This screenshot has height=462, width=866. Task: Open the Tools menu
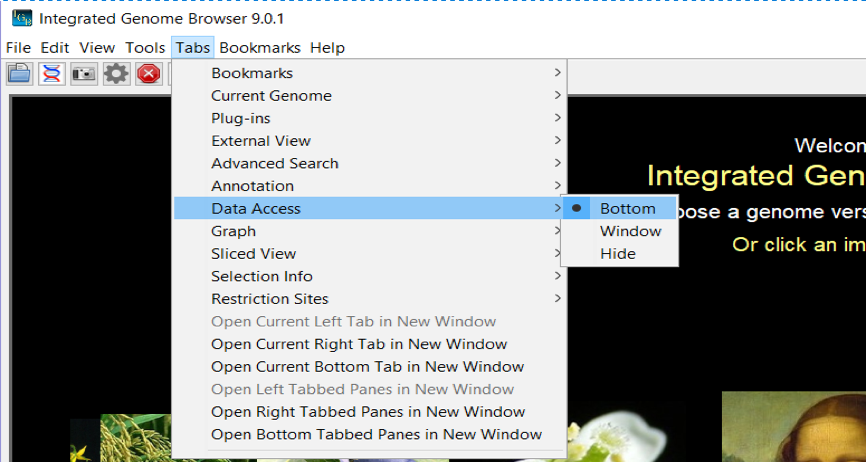point(145,47)
